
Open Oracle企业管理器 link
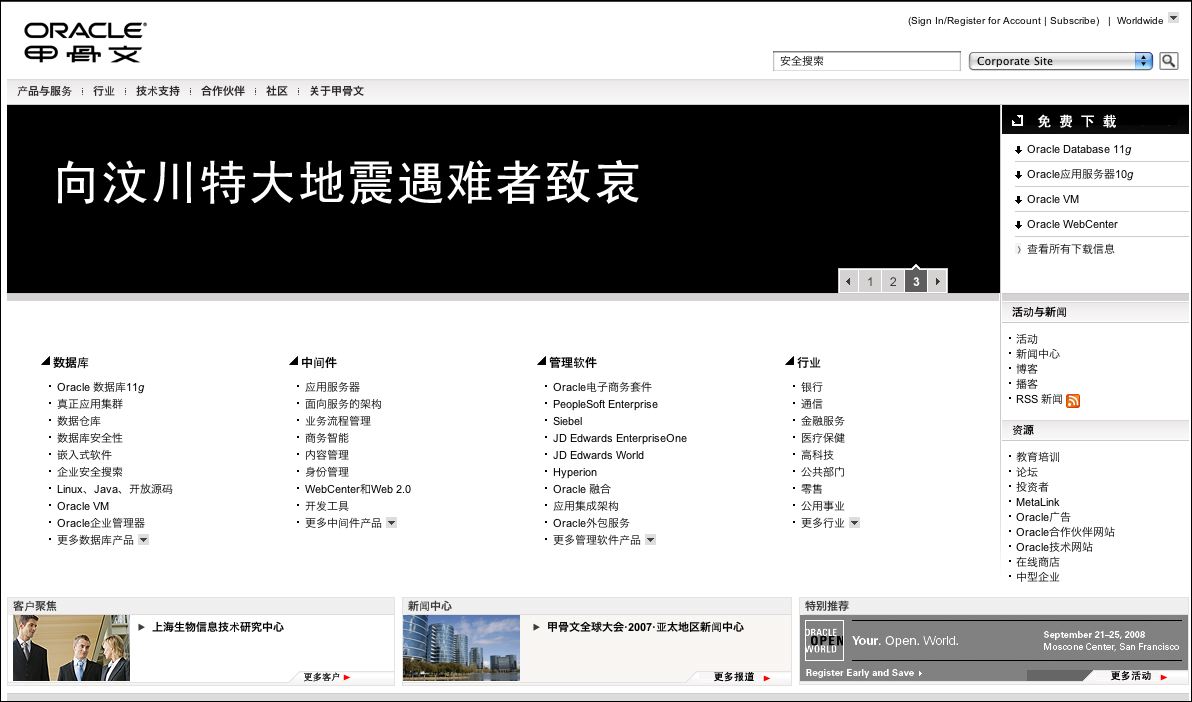click(101, 523)
